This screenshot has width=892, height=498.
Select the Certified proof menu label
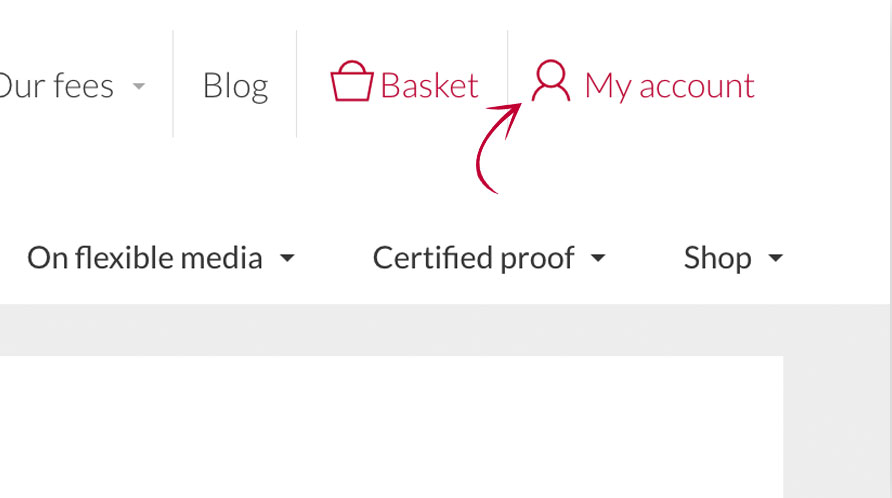(x=473, y=258)
